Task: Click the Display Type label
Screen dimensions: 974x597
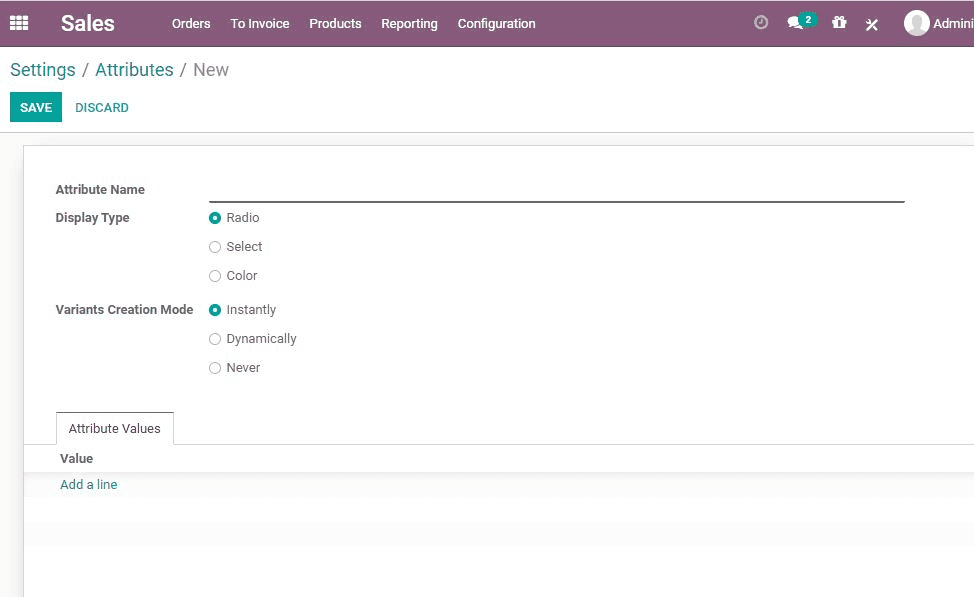Action: click(x=93, y=217)
